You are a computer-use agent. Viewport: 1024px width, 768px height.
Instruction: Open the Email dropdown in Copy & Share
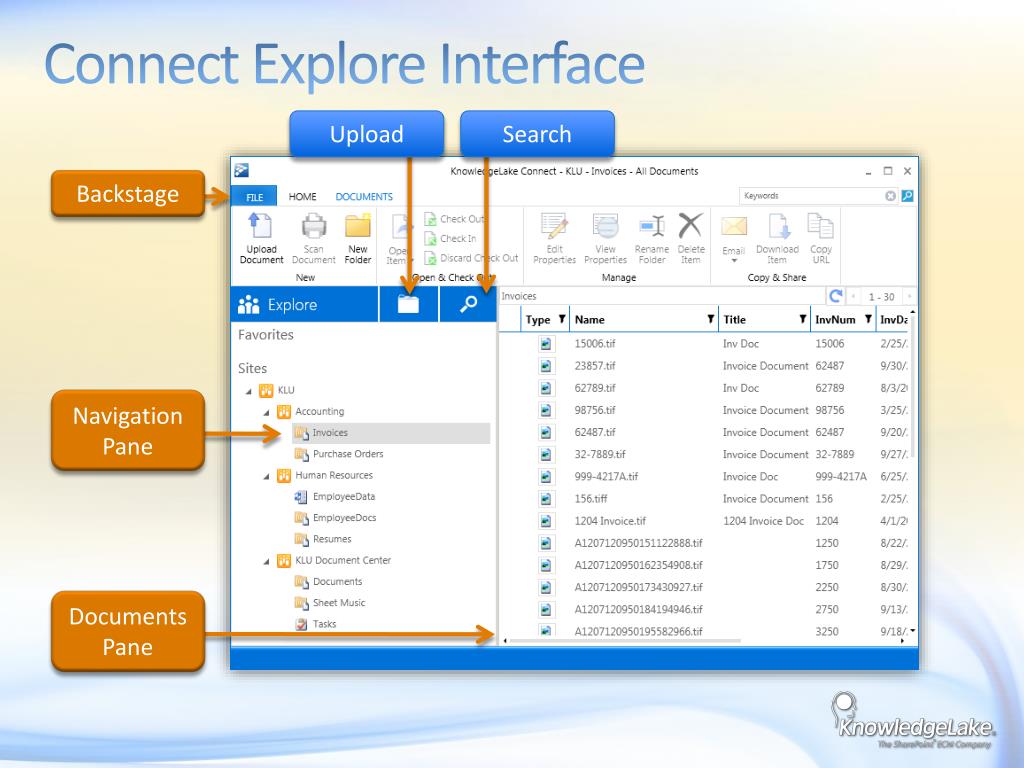733,261
